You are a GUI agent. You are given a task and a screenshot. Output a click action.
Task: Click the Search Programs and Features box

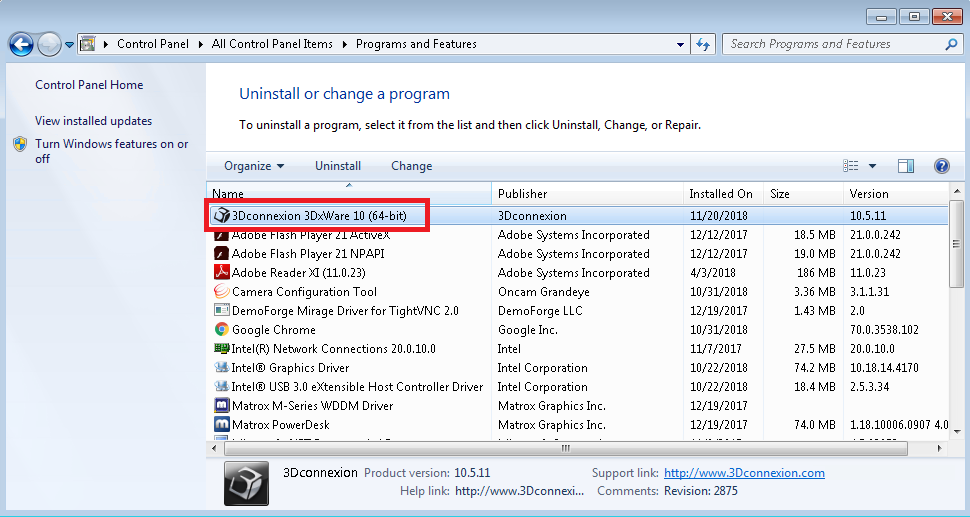coord(836,44)
